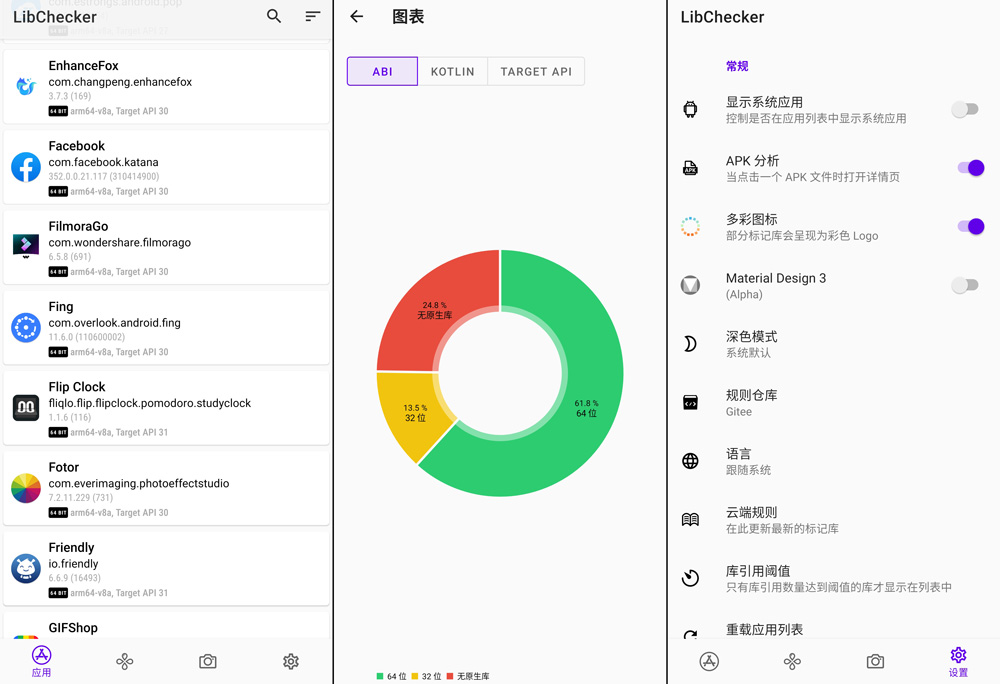Toggle the Material Design 3 switch
Screen dimensions: 1000x684
(965, 285)
